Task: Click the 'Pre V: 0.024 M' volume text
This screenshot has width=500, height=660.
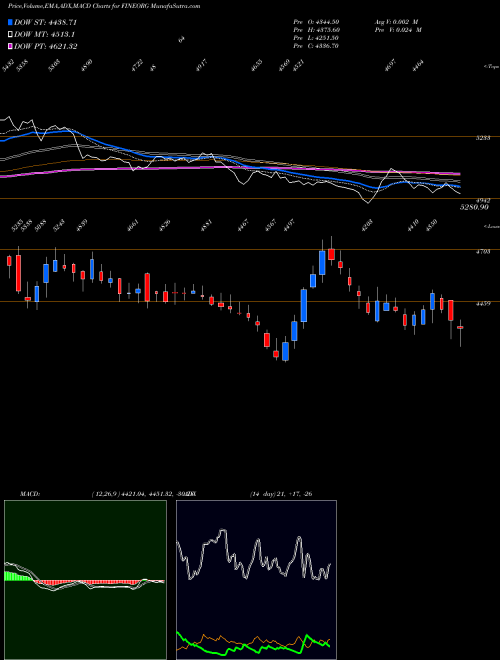Action: 398,30
